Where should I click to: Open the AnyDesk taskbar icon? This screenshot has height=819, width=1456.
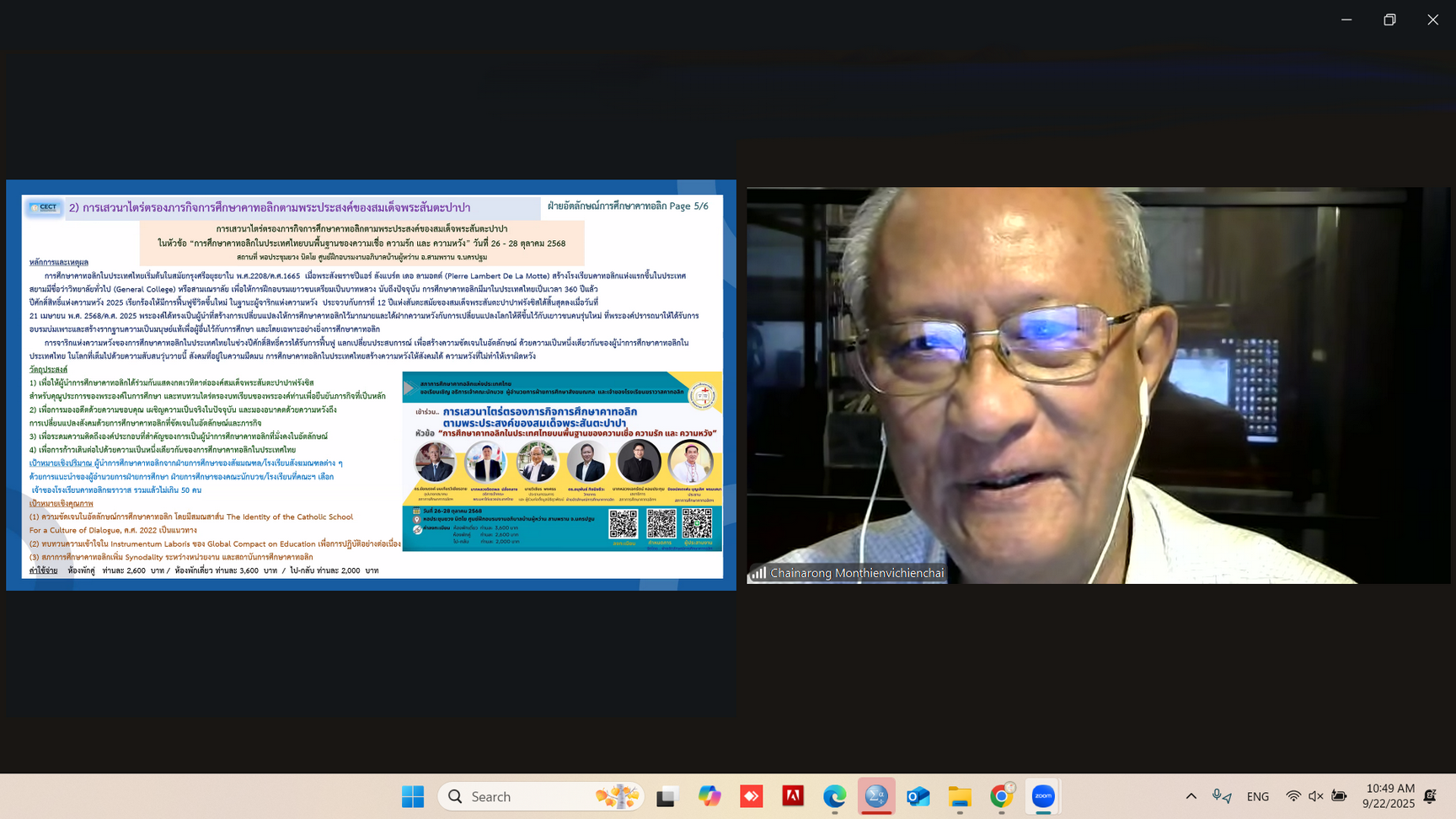(751, 796)
